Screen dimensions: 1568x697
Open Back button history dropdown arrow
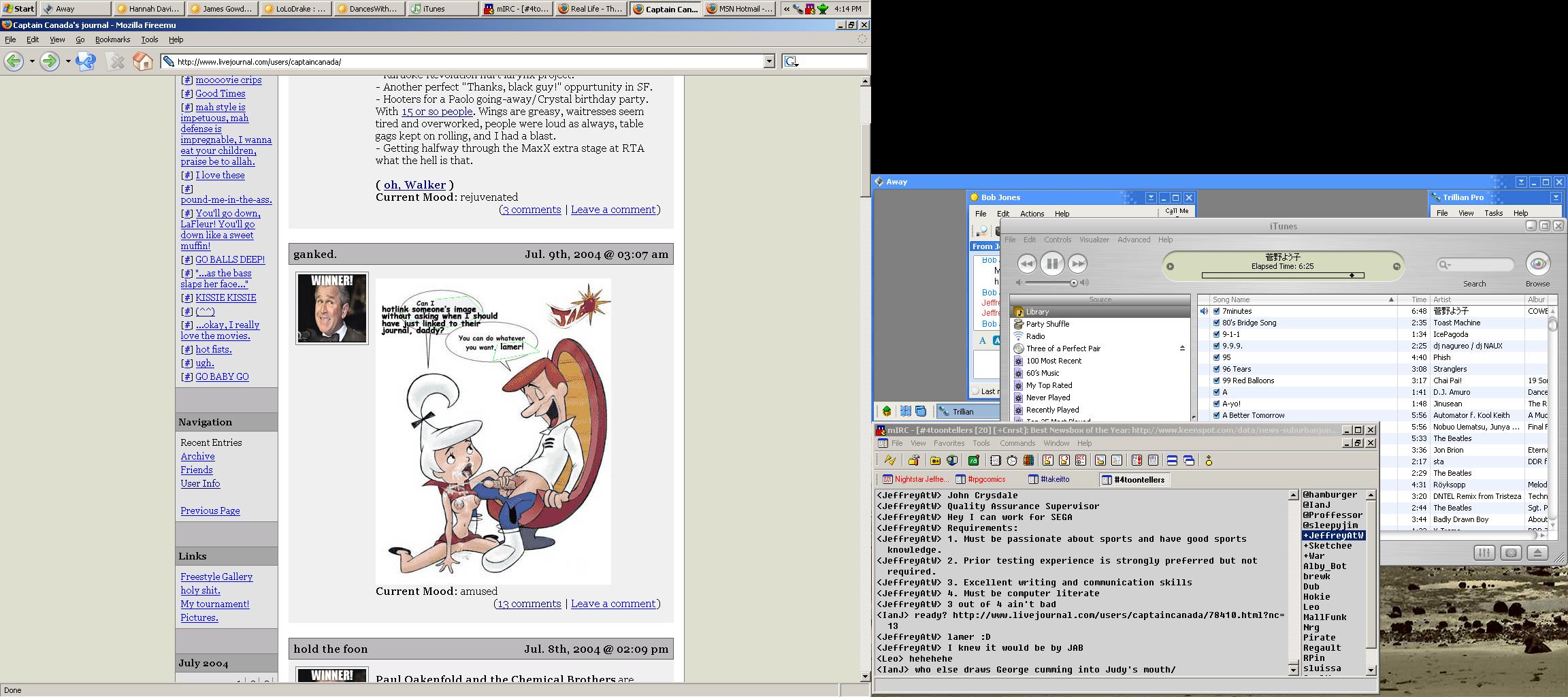32,61
